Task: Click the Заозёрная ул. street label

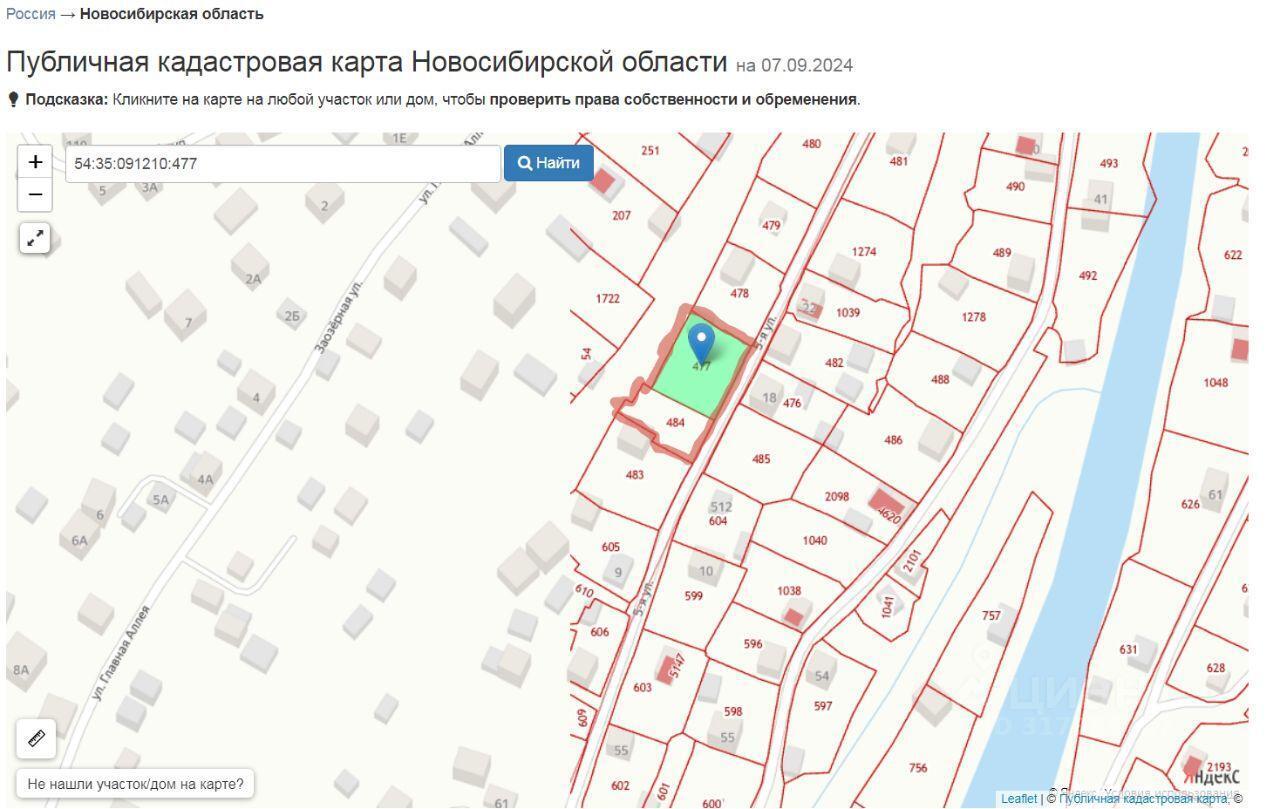Action: (x=340, y=317)
